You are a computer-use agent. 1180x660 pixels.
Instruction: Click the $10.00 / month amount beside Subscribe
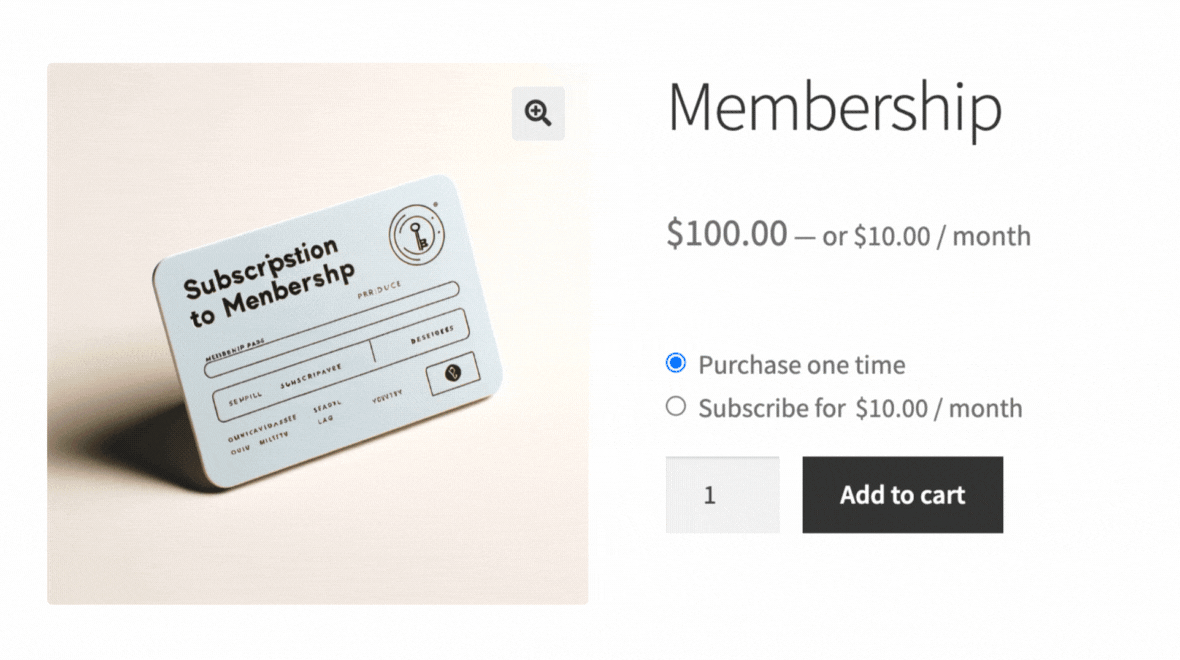939,408
